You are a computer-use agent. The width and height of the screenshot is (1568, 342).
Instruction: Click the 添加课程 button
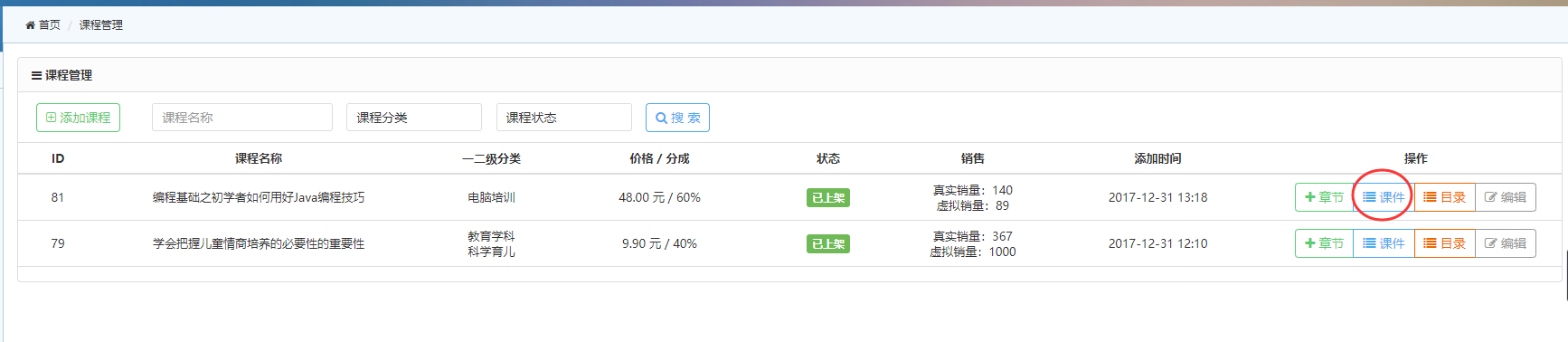tap(78, 118)
